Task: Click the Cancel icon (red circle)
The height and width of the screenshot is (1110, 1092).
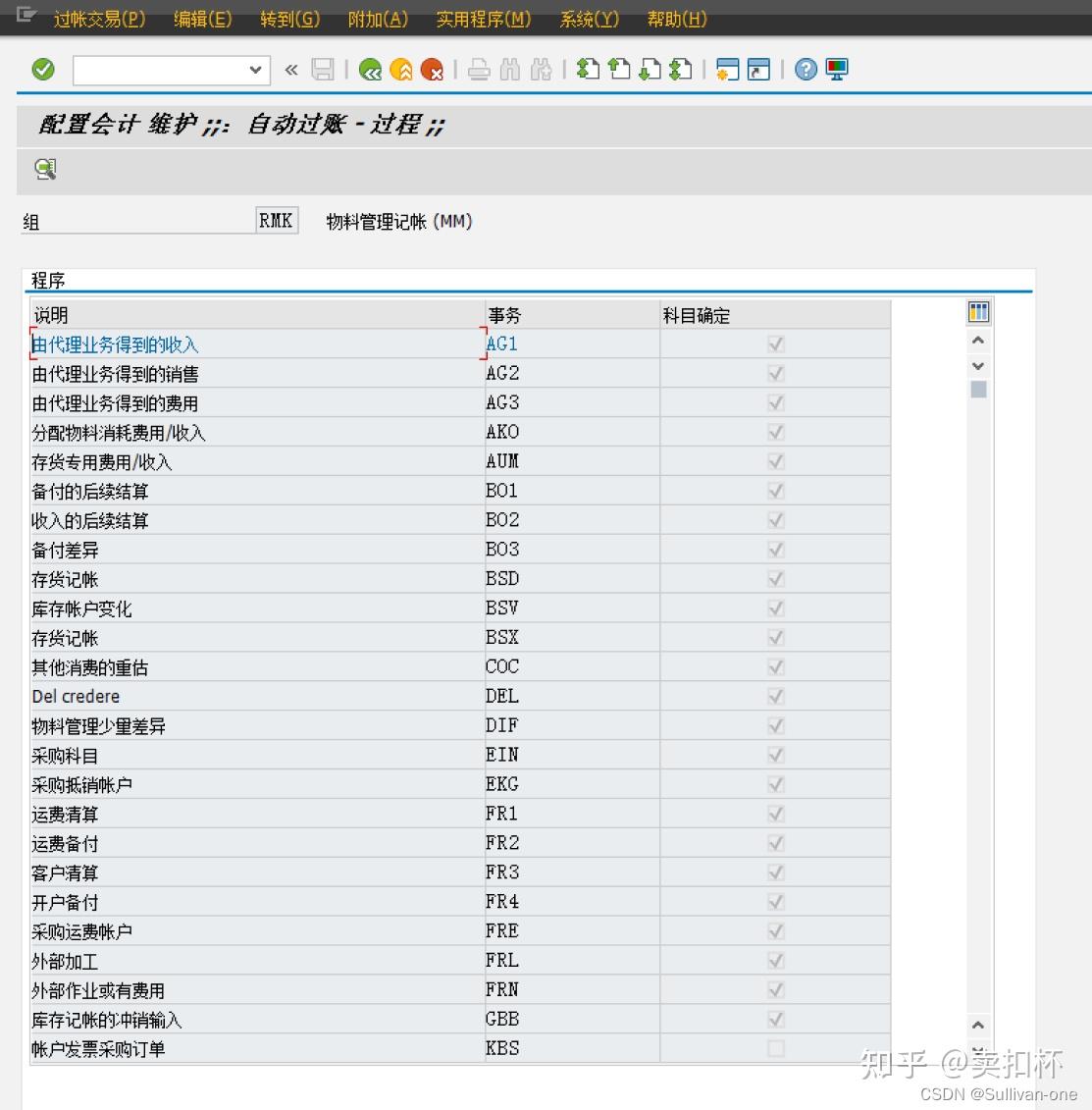Action: point(433,70)
